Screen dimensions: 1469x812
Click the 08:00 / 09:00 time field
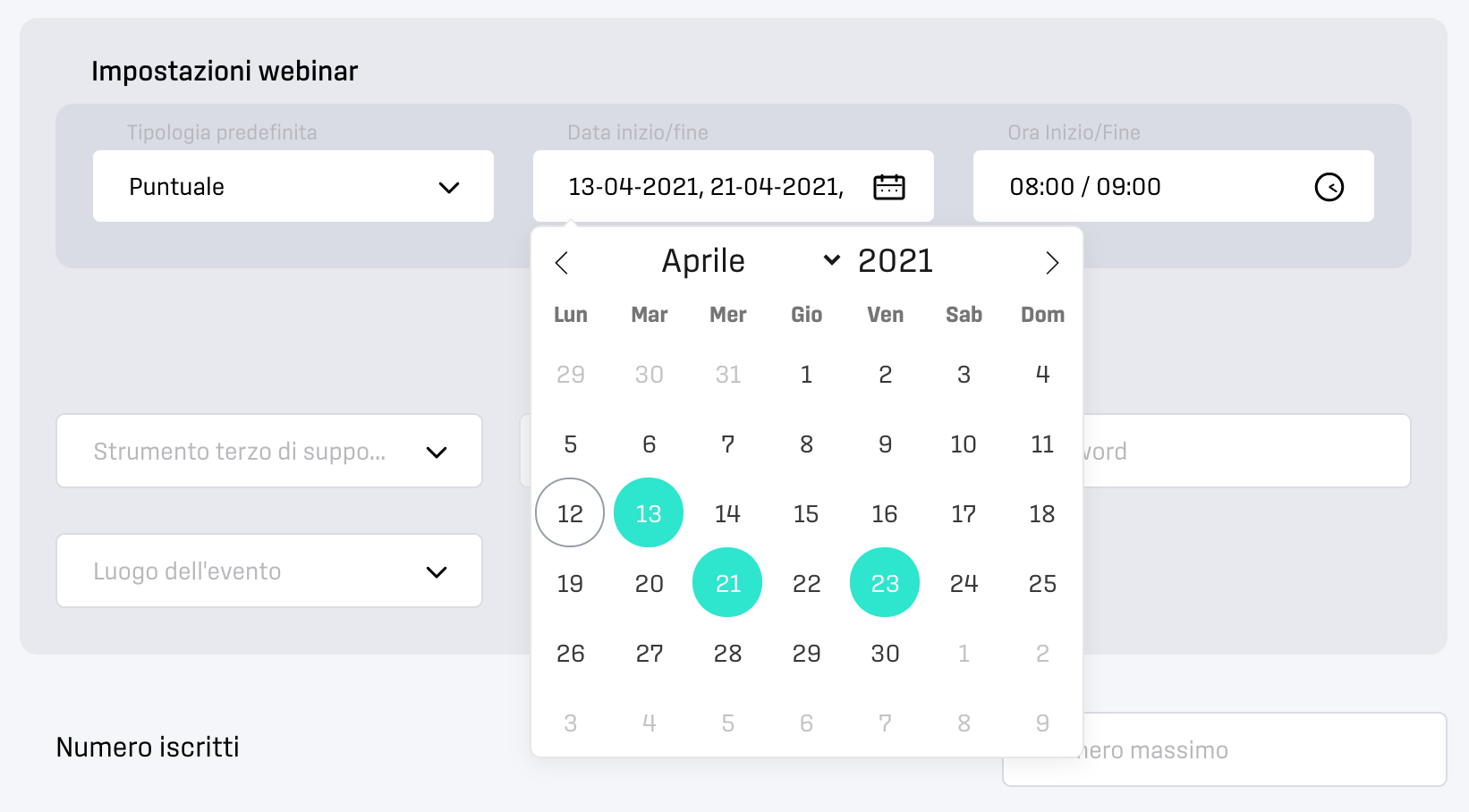pos(1174,186)
